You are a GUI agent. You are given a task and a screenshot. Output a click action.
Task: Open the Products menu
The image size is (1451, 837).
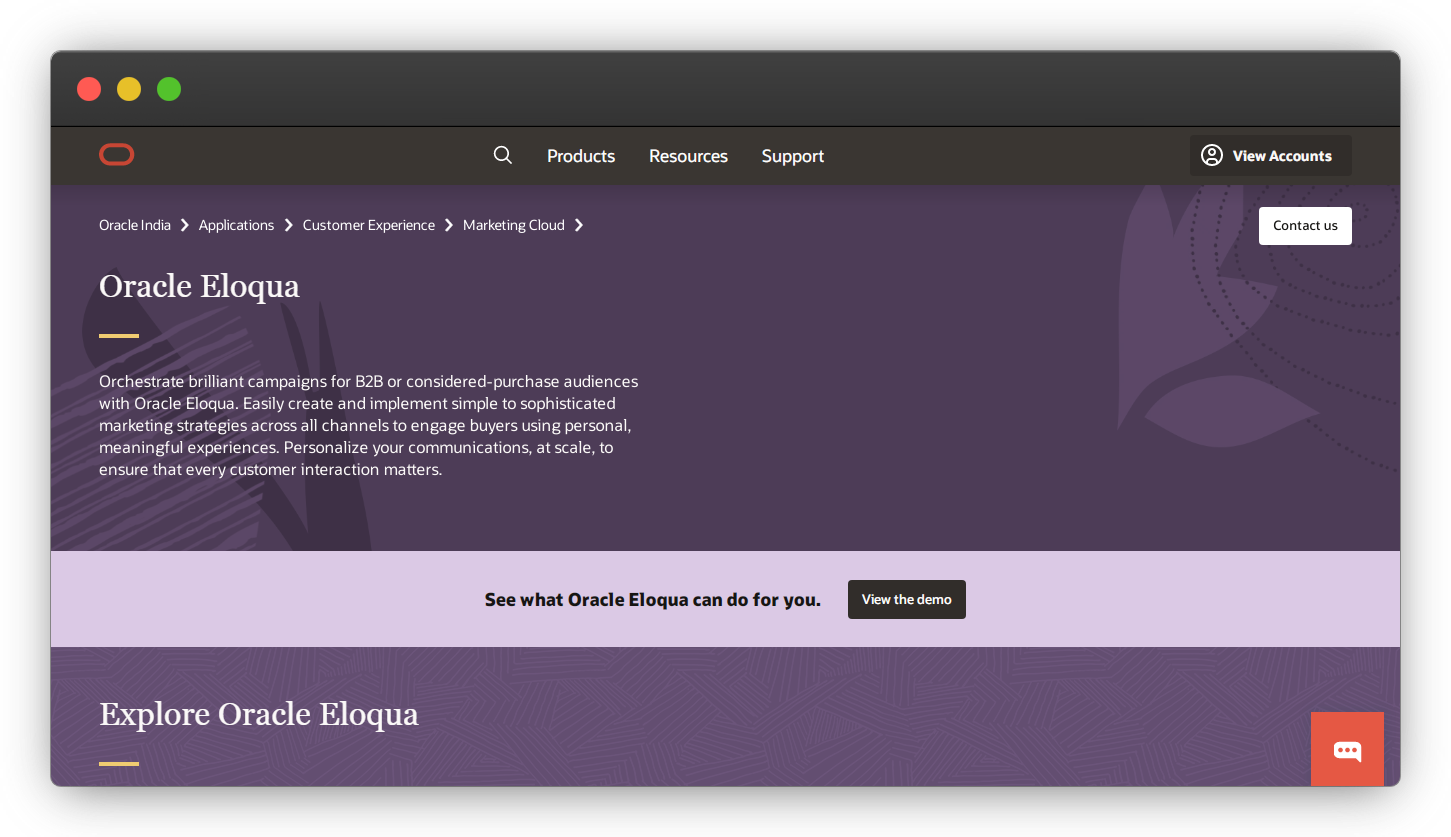tap(581, 156)
